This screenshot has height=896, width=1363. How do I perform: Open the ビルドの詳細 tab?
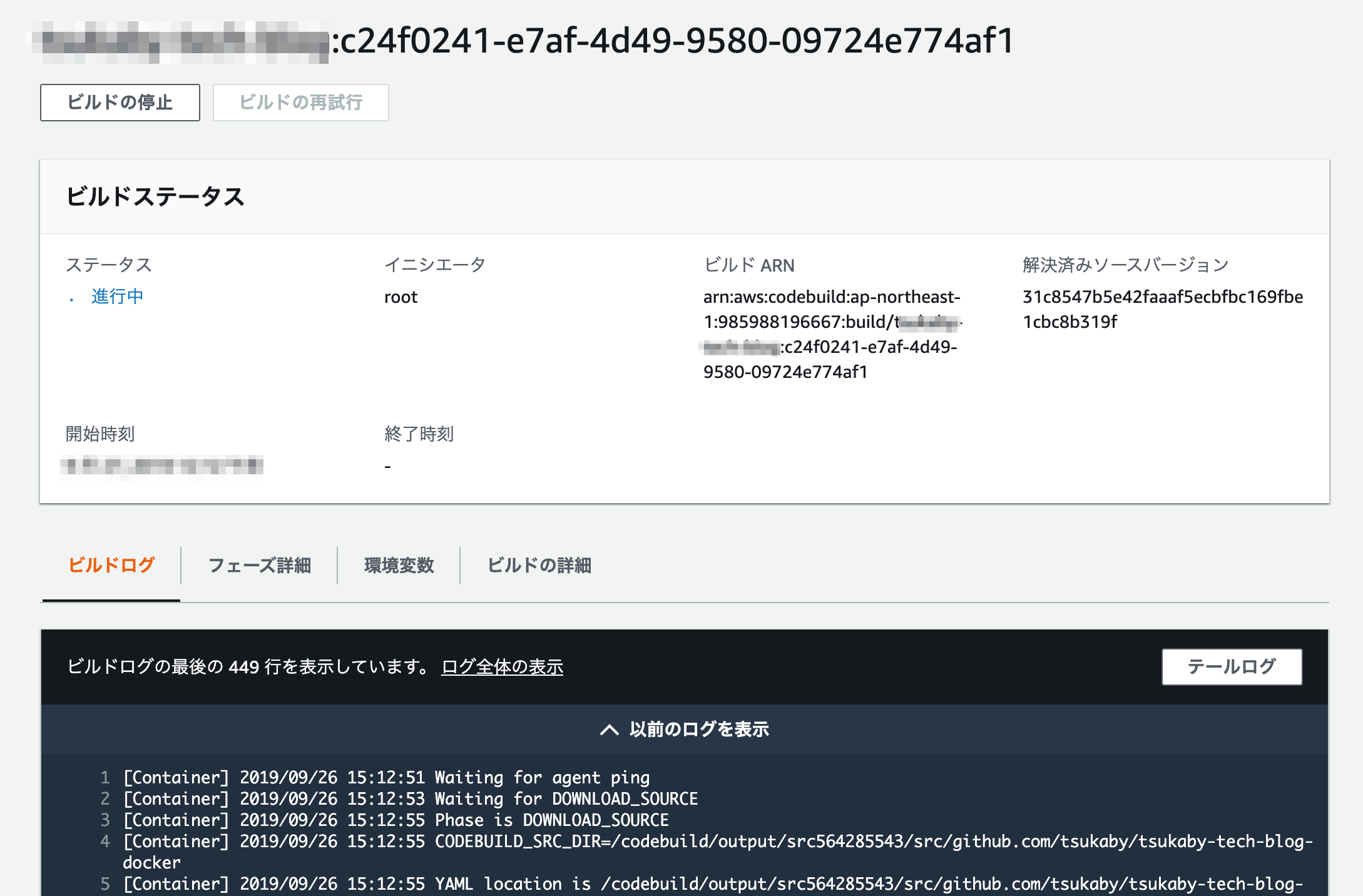tap(539, 565)
